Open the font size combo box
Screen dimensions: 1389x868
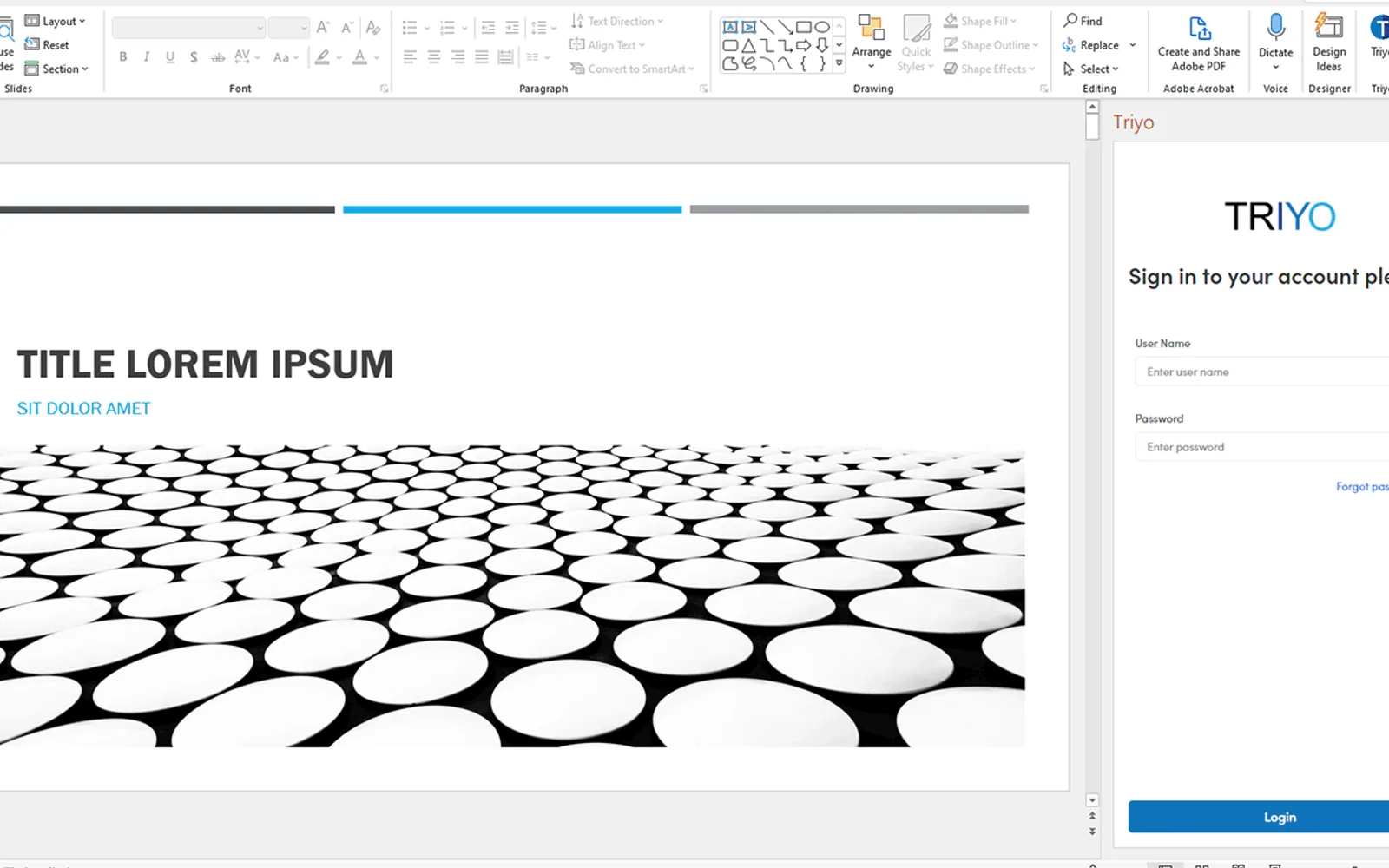[289, 28]
